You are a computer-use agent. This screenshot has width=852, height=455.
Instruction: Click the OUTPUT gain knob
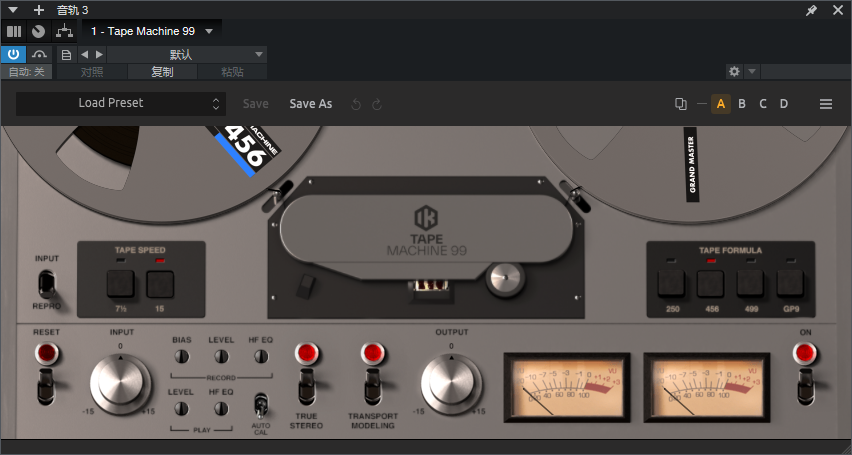click(451, 383)
